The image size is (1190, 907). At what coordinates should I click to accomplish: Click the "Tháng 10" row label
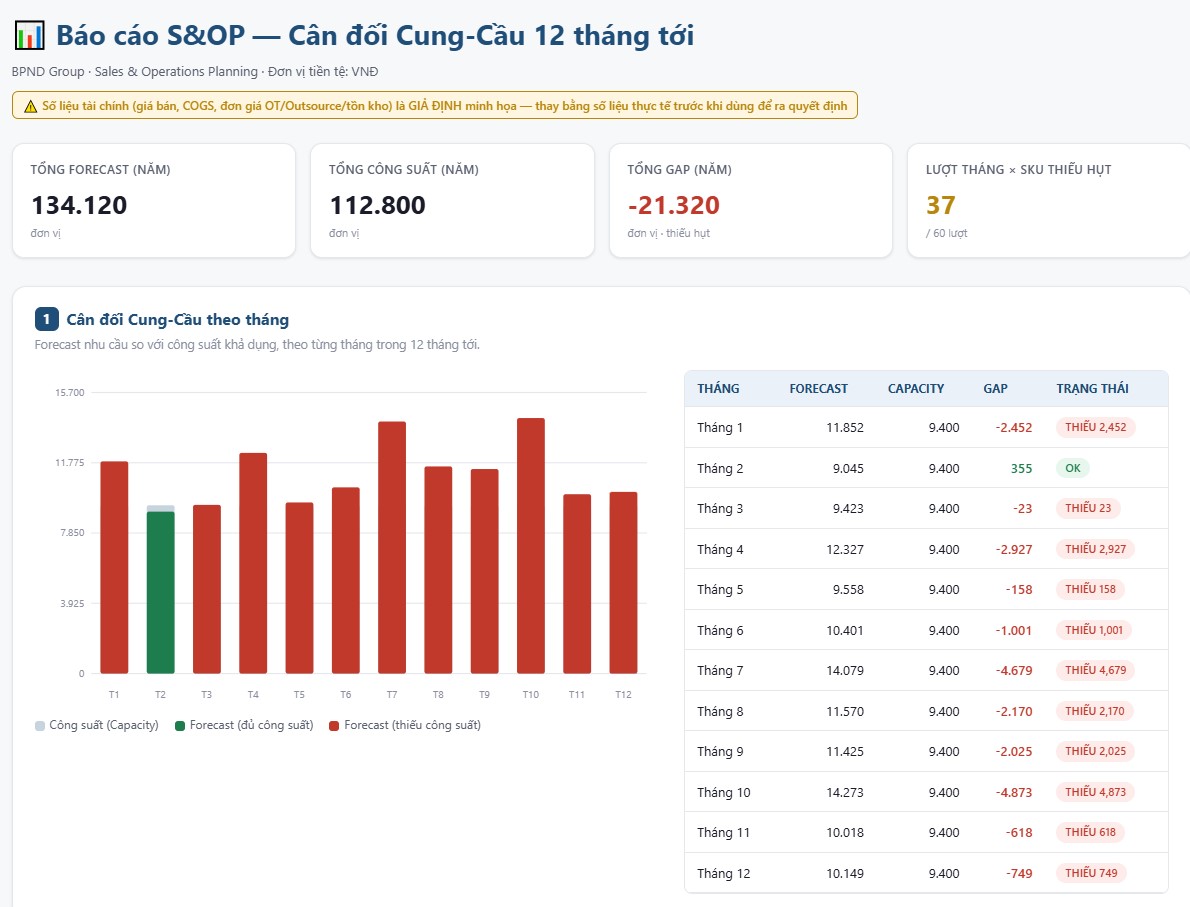[723, 792]
